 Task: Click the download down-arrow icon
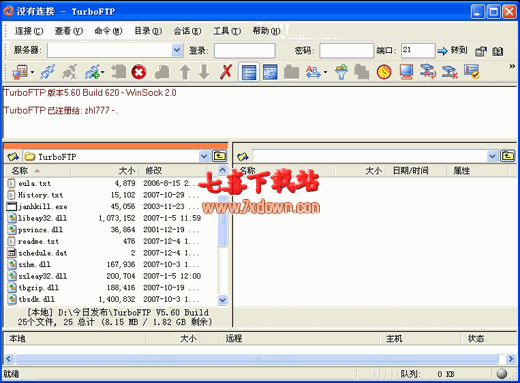(204, 72)
